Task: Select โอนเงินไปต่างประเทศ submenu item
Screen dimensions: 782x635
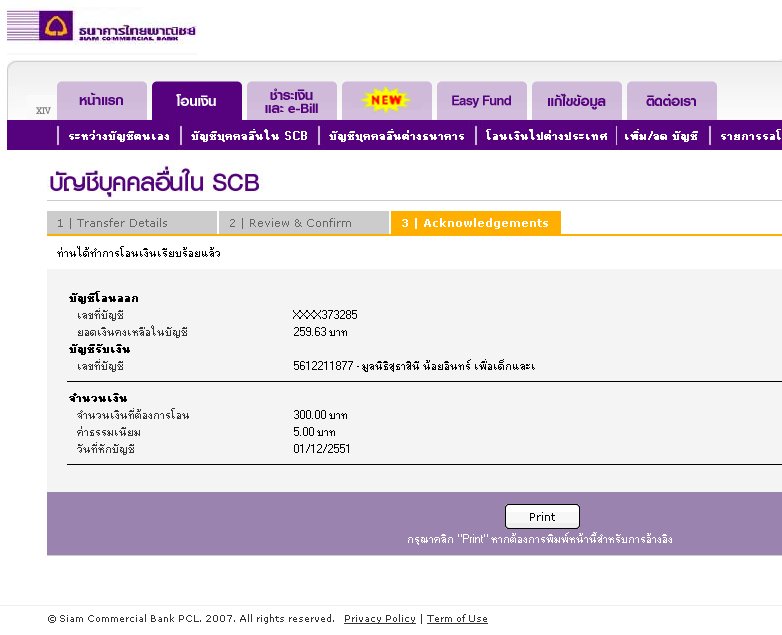Action: tap(546, 136)
